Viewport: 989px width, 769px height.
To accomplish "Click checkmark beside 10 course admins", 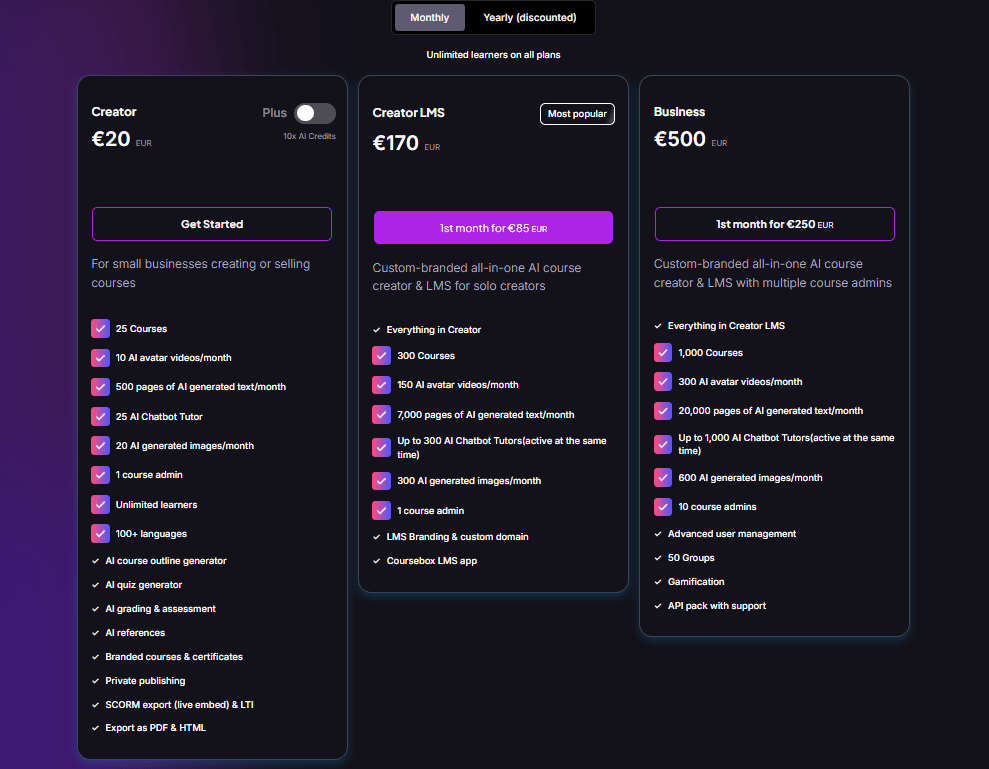I will click(662, 506).
